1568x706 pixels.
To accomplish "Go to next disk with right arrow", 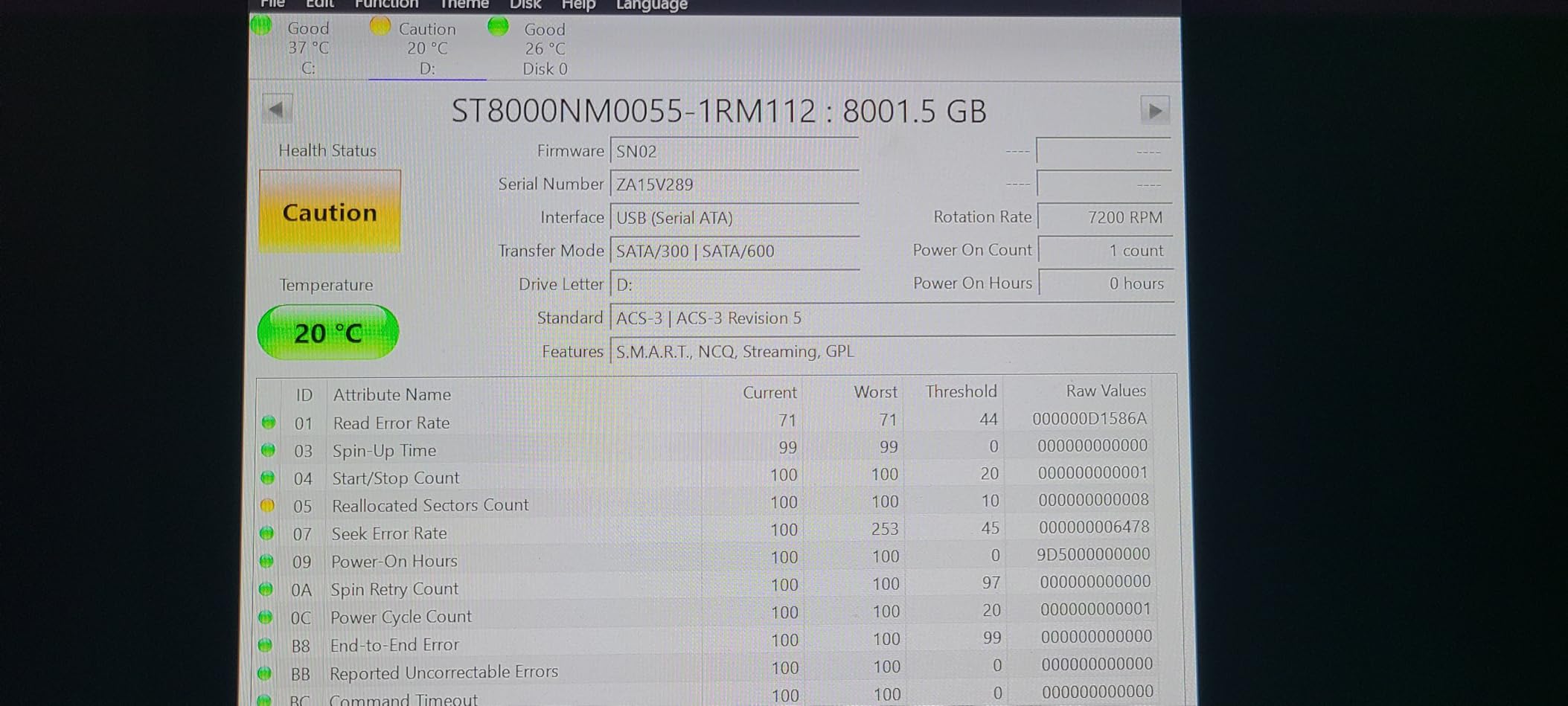I will pos(1155,111).
